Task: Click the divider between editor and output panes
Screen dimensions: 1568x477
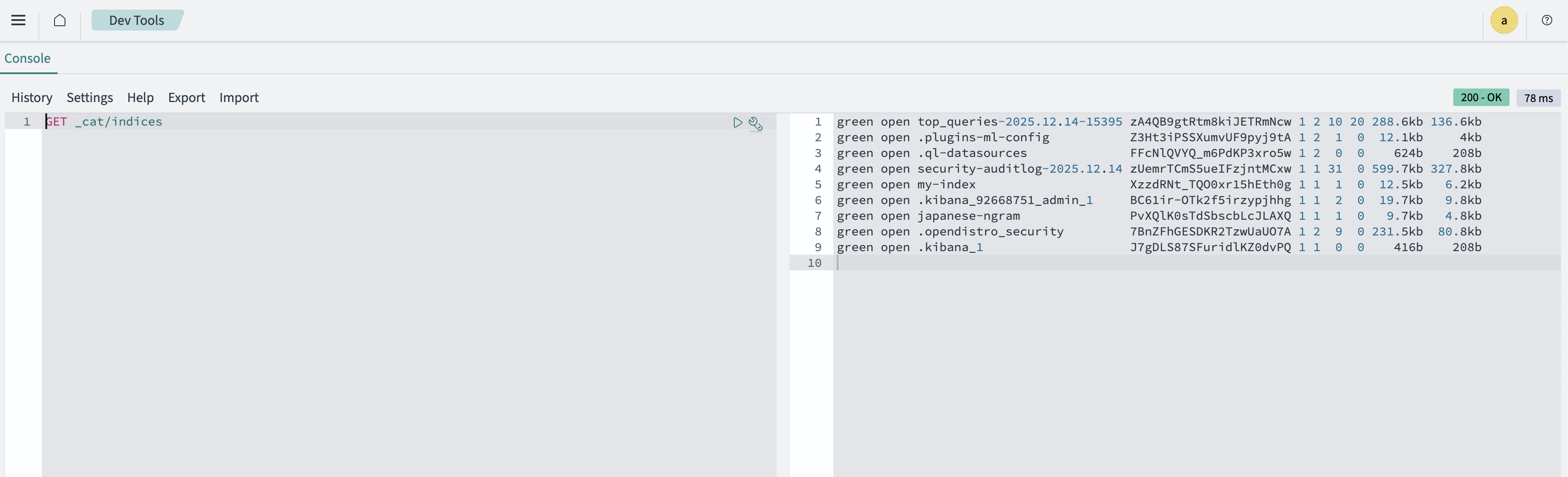Action: 783,292
